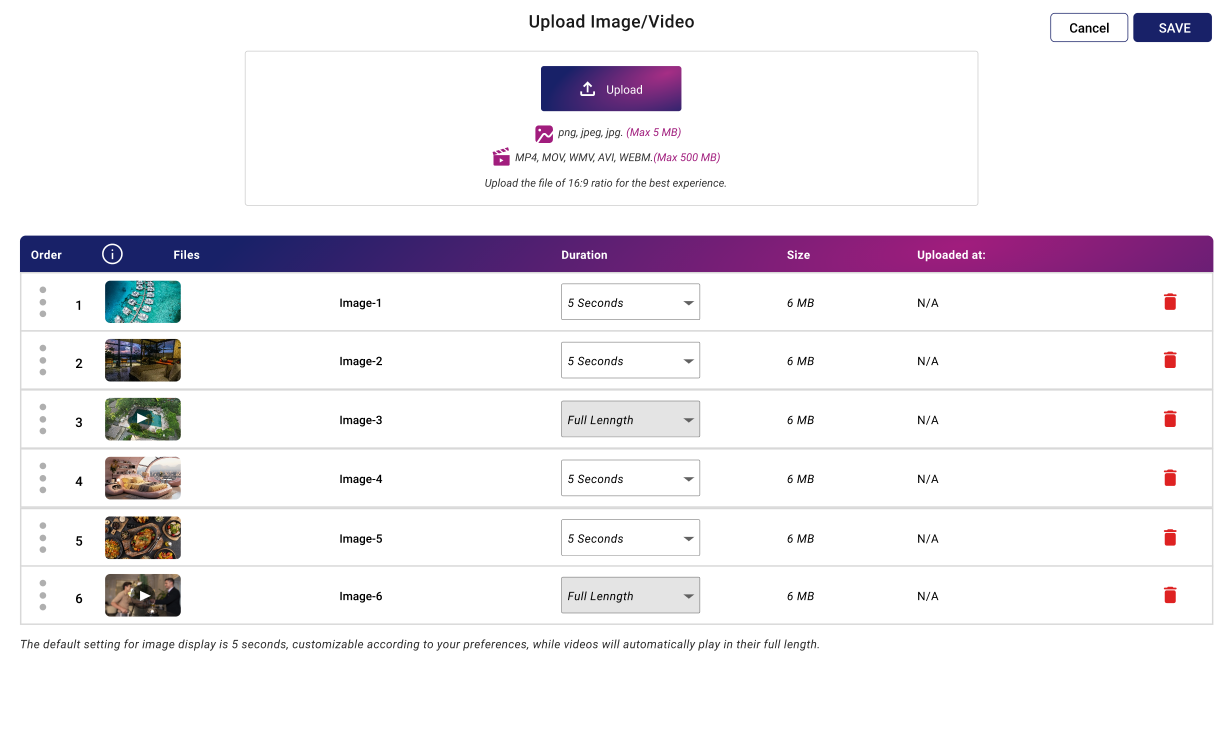Open the Full Length dropdown for Image-6
This screenshot has width=1223, height=737.
click(x=630, y=595)
